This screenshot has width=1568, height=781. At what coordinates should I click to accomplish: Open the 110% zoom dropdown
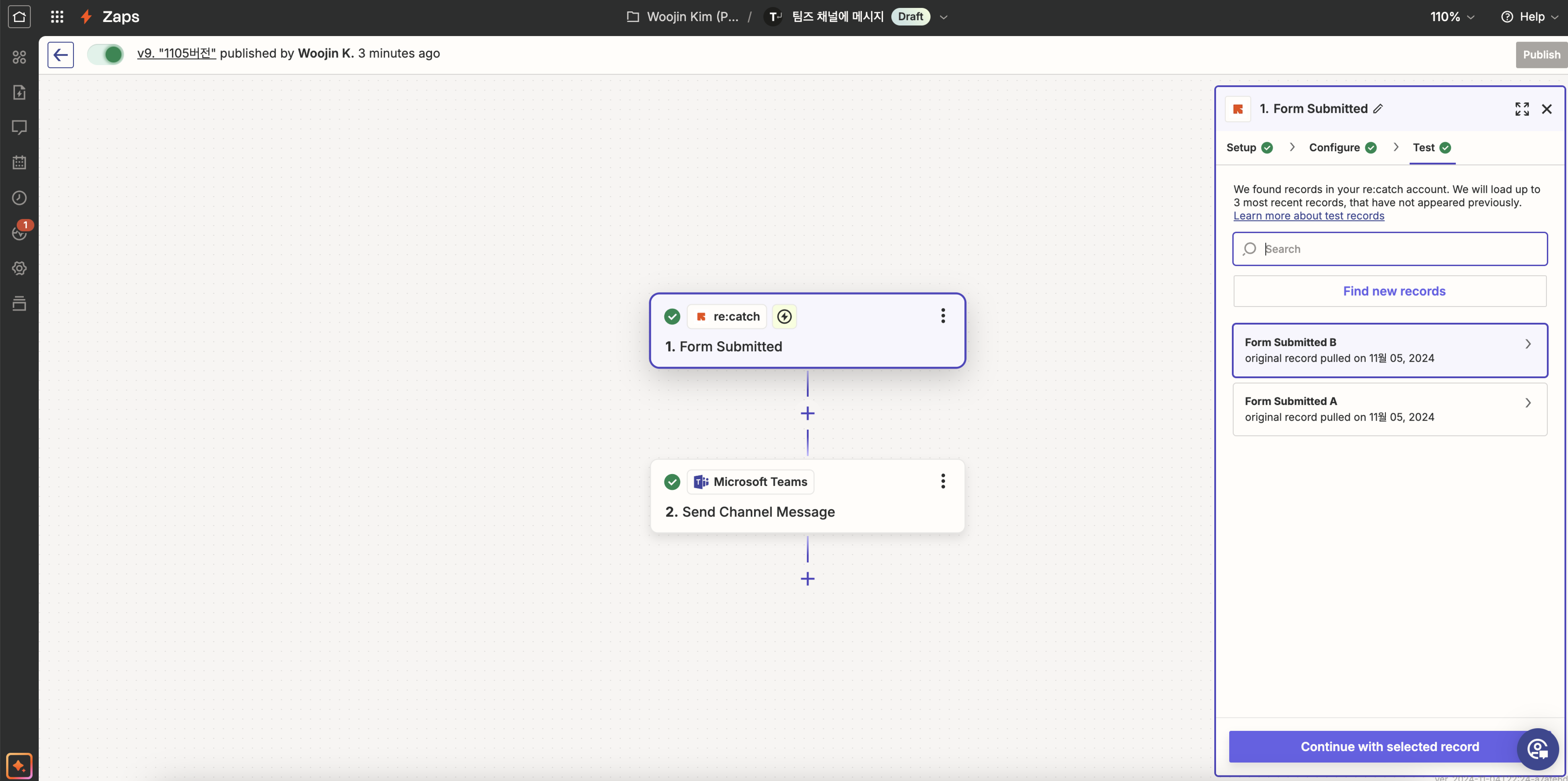click(1452, 17)
